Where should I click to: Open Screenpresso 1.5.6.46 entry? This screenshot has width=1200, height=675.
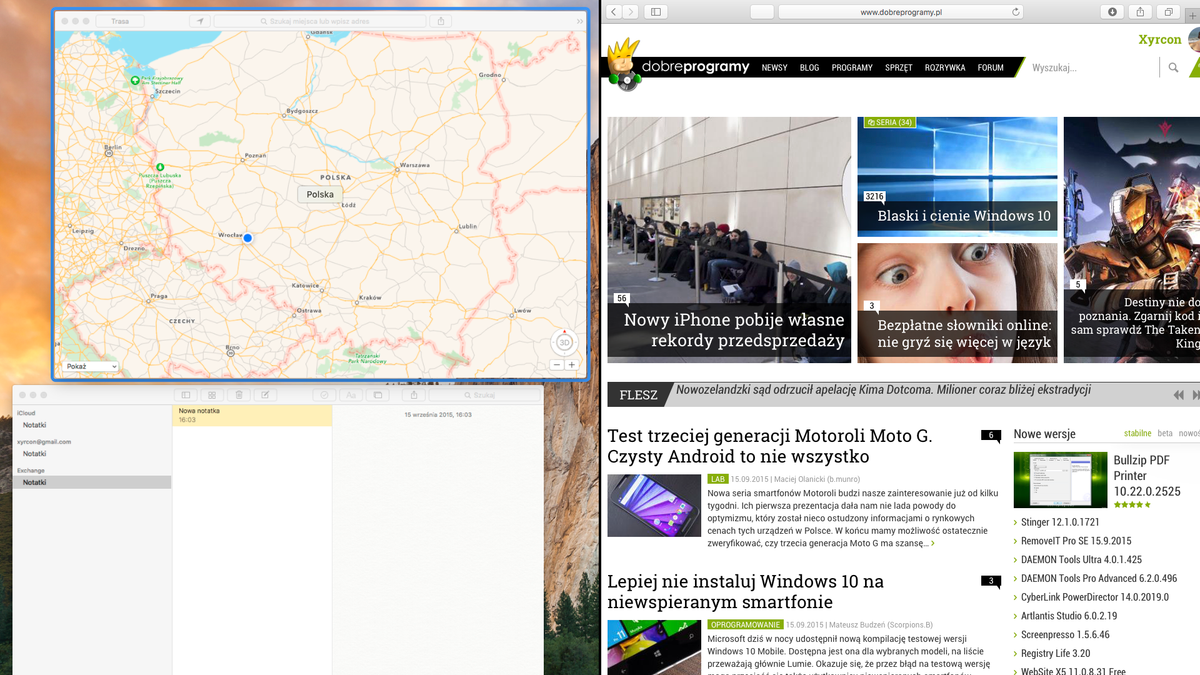[1065, 634]
